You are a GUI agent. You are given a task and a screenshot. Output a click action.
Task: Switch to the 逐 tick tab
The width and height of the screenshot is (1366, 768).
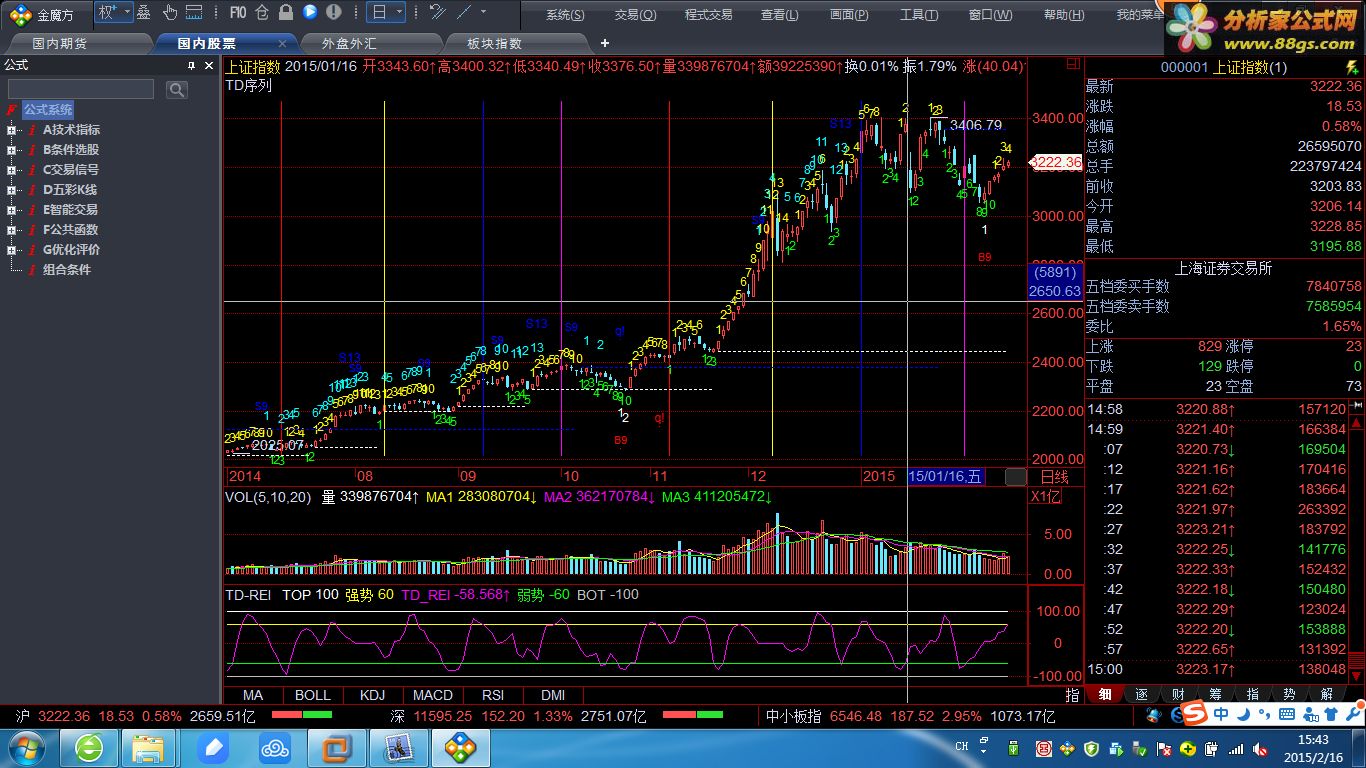1141,695
